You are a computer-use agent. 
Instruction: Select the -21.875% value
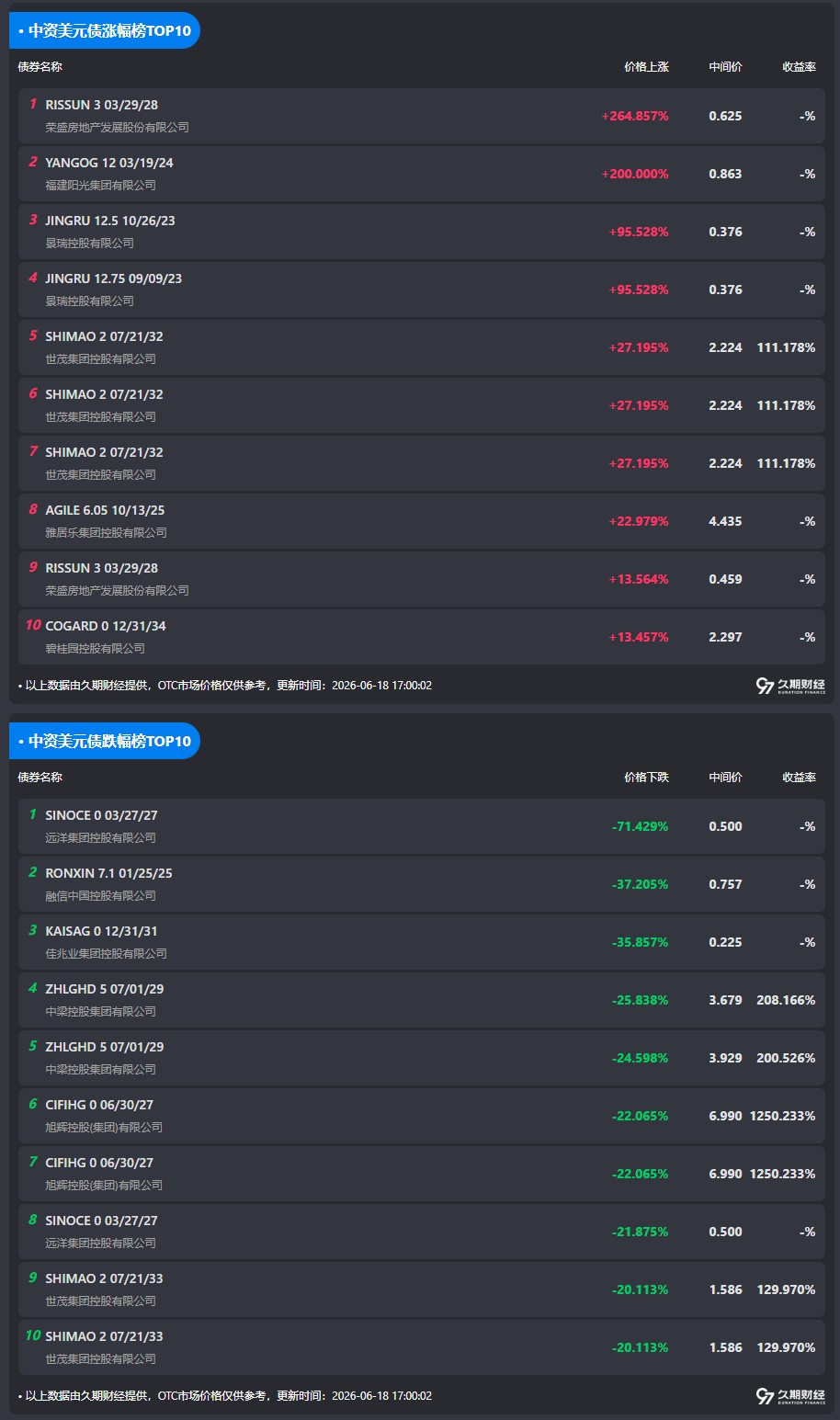(x=641, y=1233)
